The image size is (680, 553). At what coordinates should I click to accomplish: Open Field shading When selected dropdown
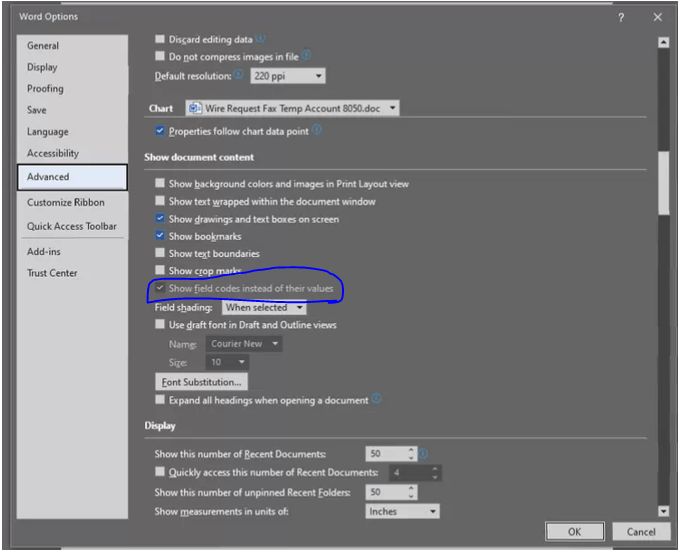(264, 308)
